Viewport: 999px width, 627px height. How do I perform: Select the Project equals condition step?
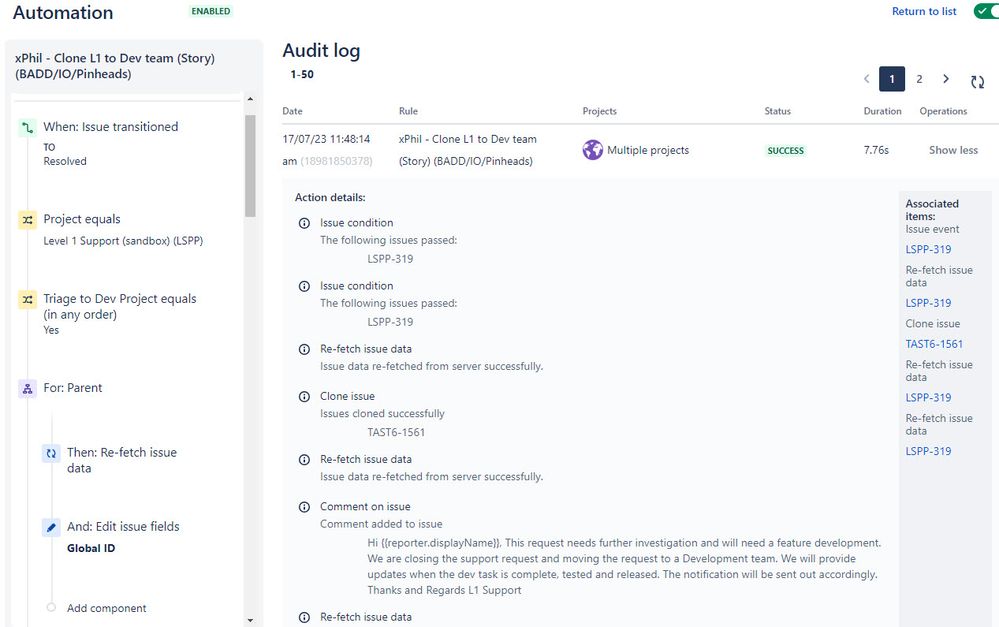tap(82, 219)
